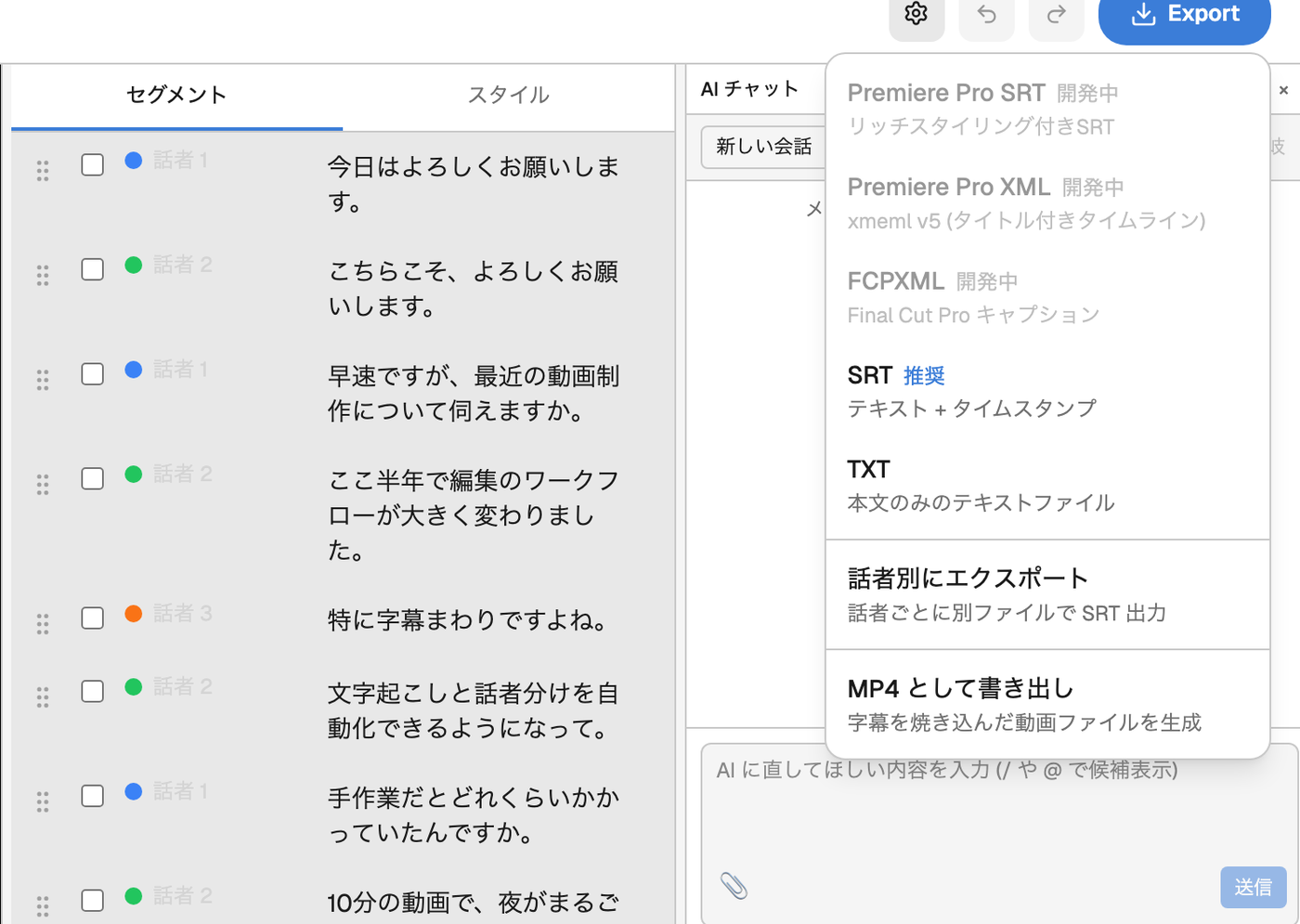Viewport: 1300px width, 924px height.
Task: Switch to the セグメント tab
Action: click(x=176, y=95)
